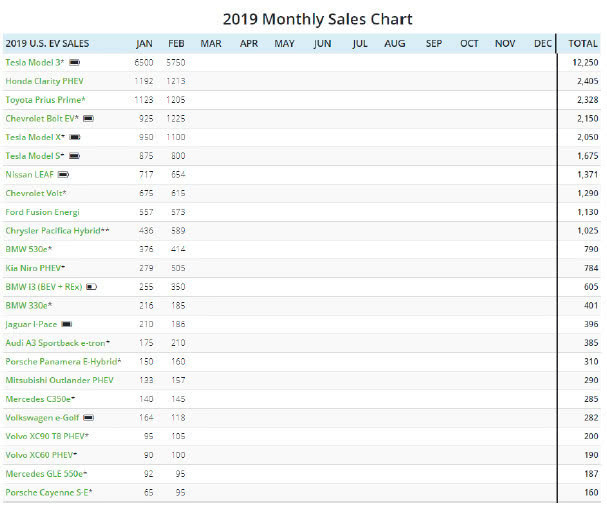Click the battery icon next to Volkswagen e-Golf

point(87,417)
